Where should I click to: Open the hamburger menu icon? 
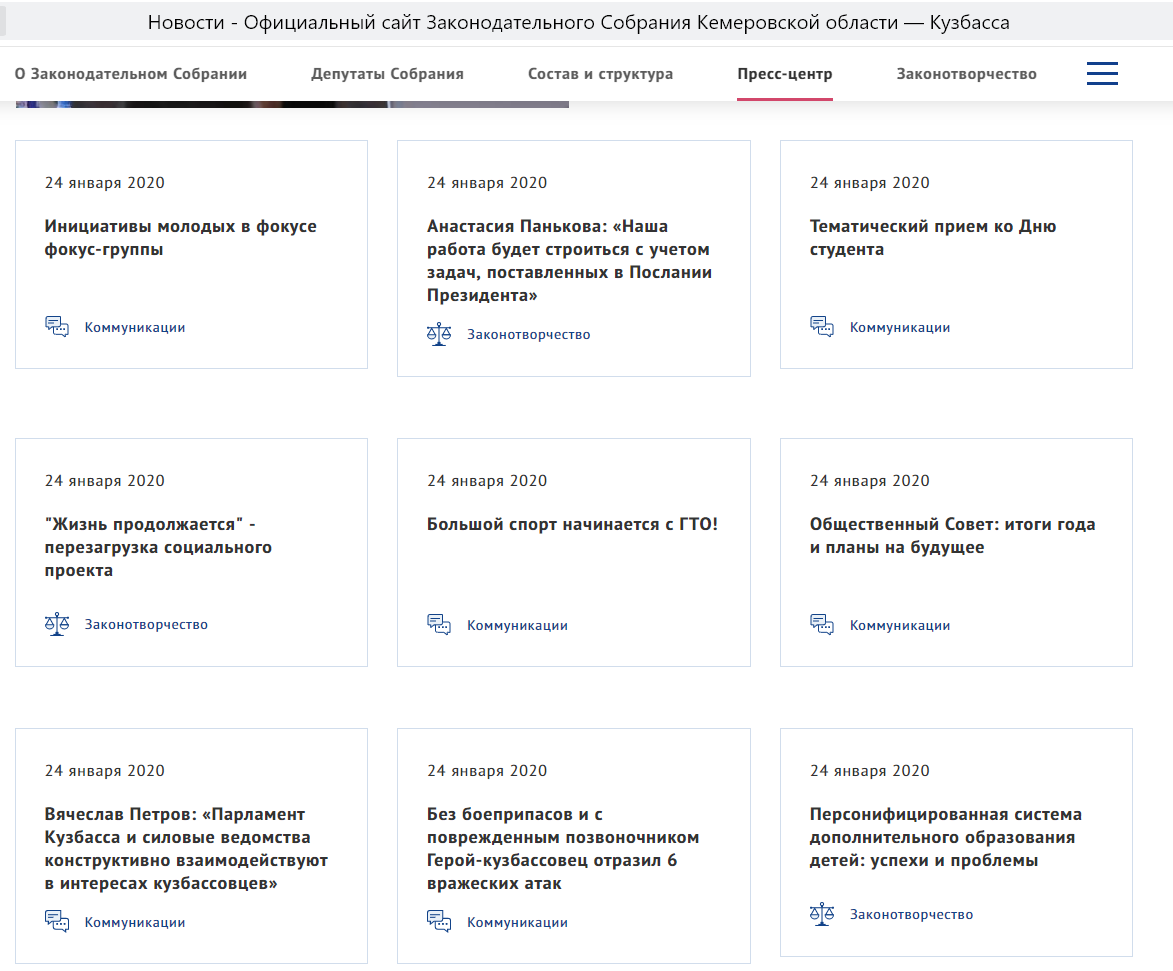pyautogui.click(x=1102, y=73)
